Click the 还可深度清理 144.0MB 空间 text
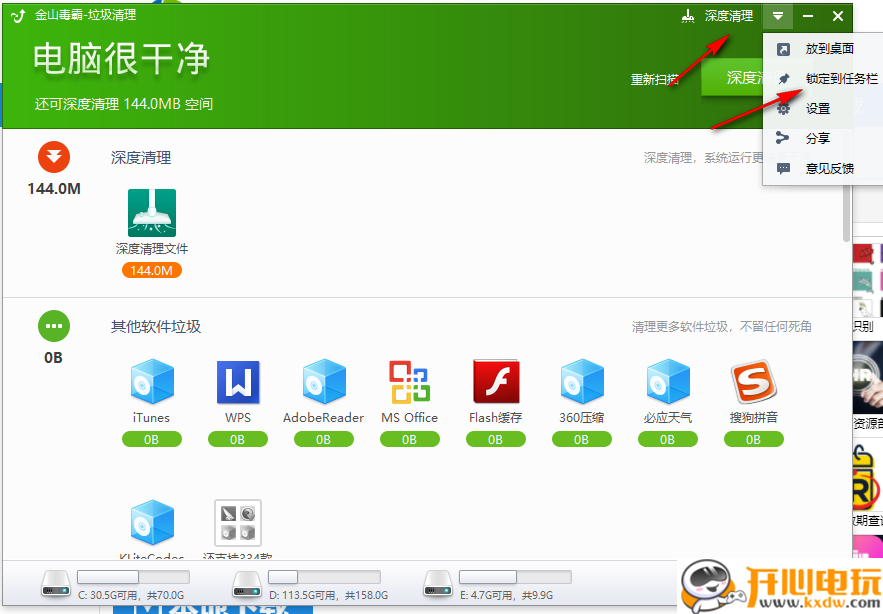The width and height of the screenshot is (883, 614). point(124,104)
